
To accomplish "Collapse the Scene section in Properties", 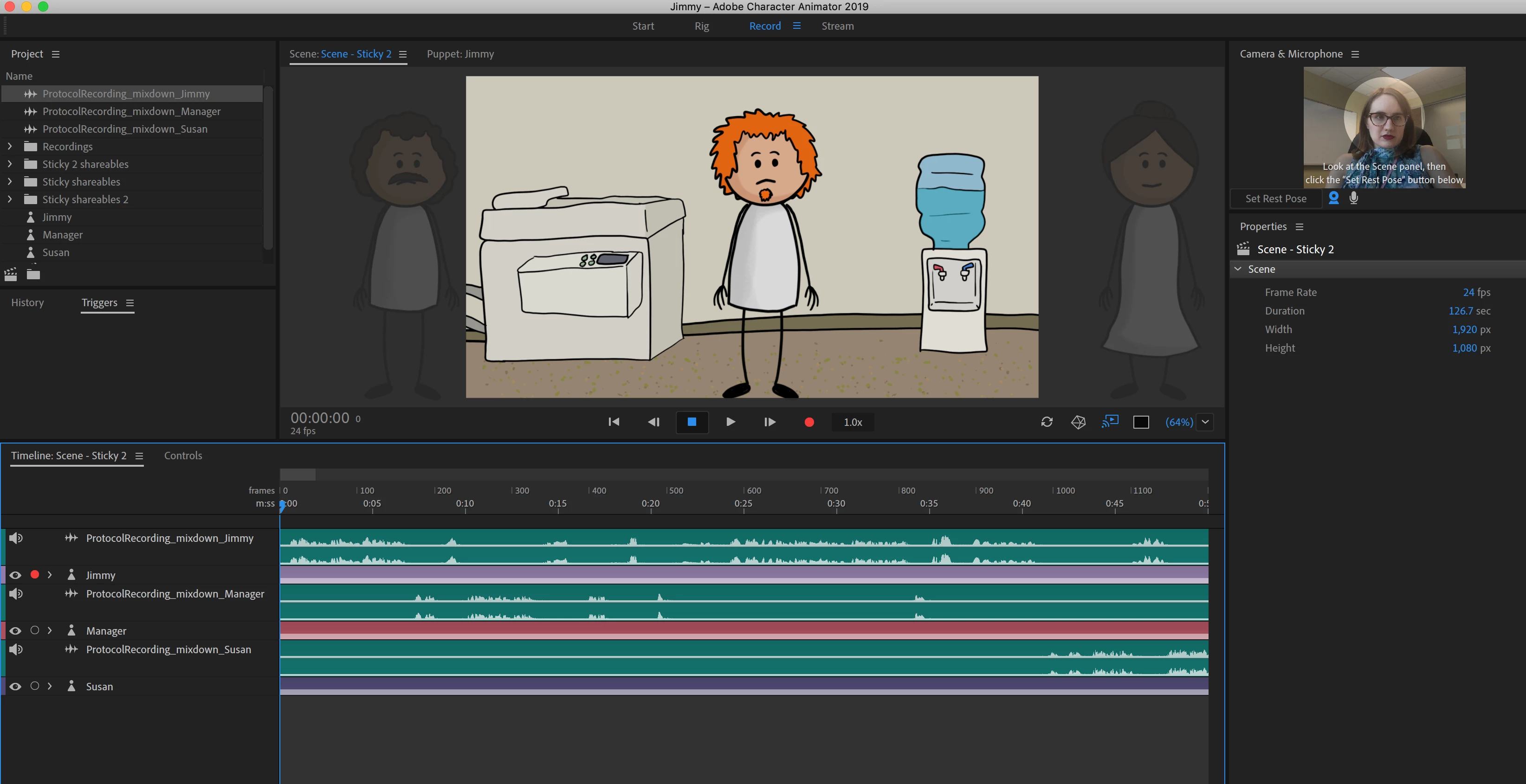I will click(x=1238, y=269).
